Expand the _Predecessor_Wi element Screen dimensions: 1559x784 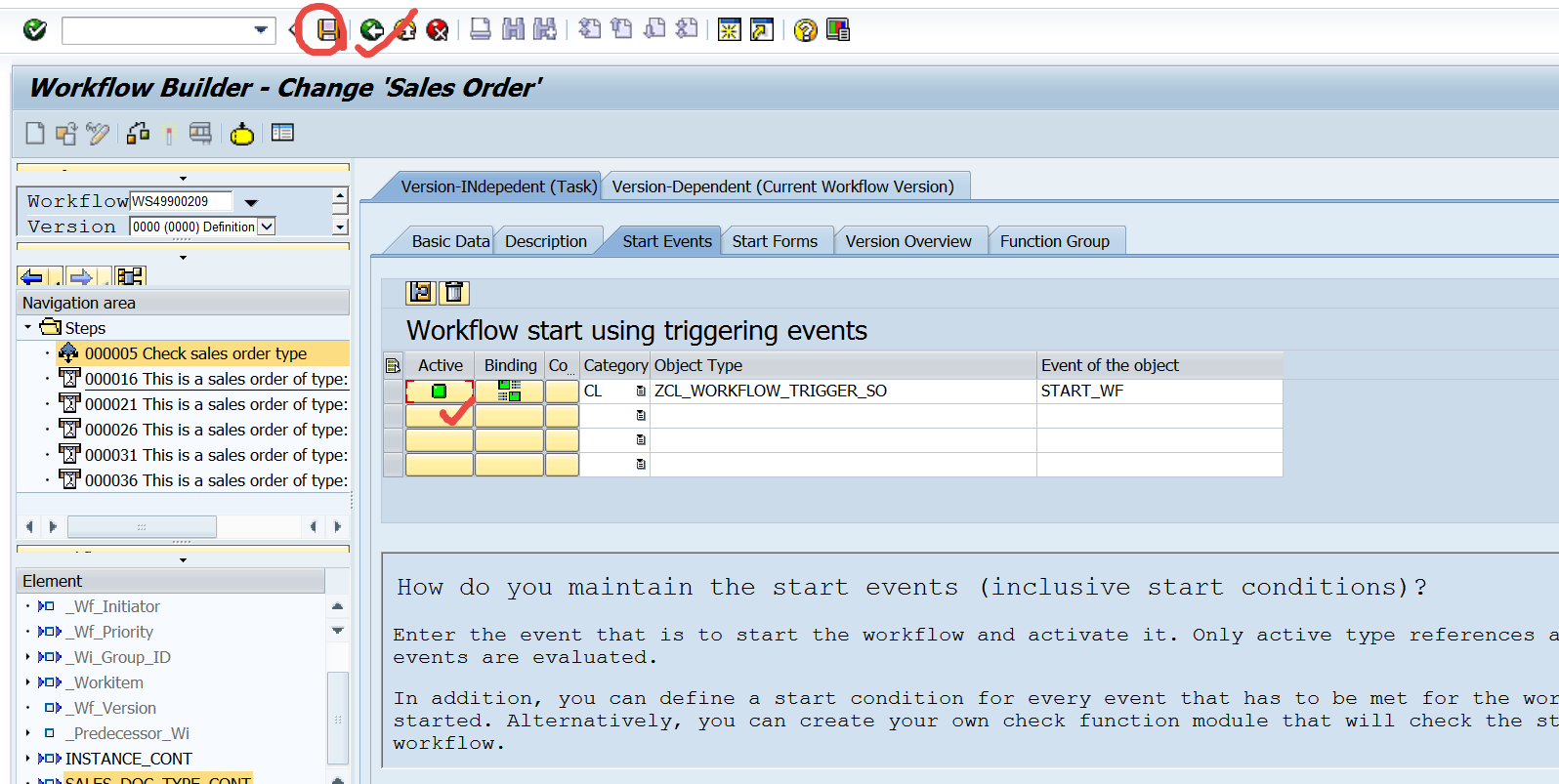pos(28,733)
